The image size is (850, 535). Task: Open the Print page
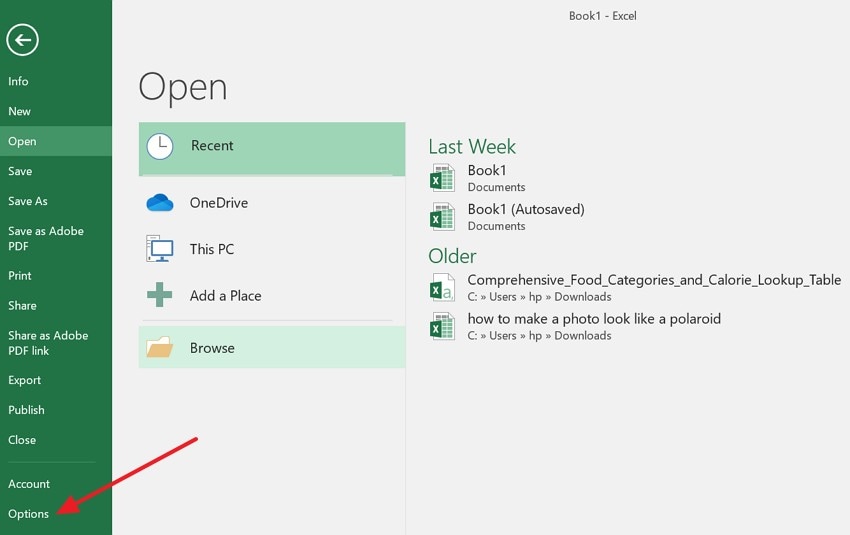56,275
